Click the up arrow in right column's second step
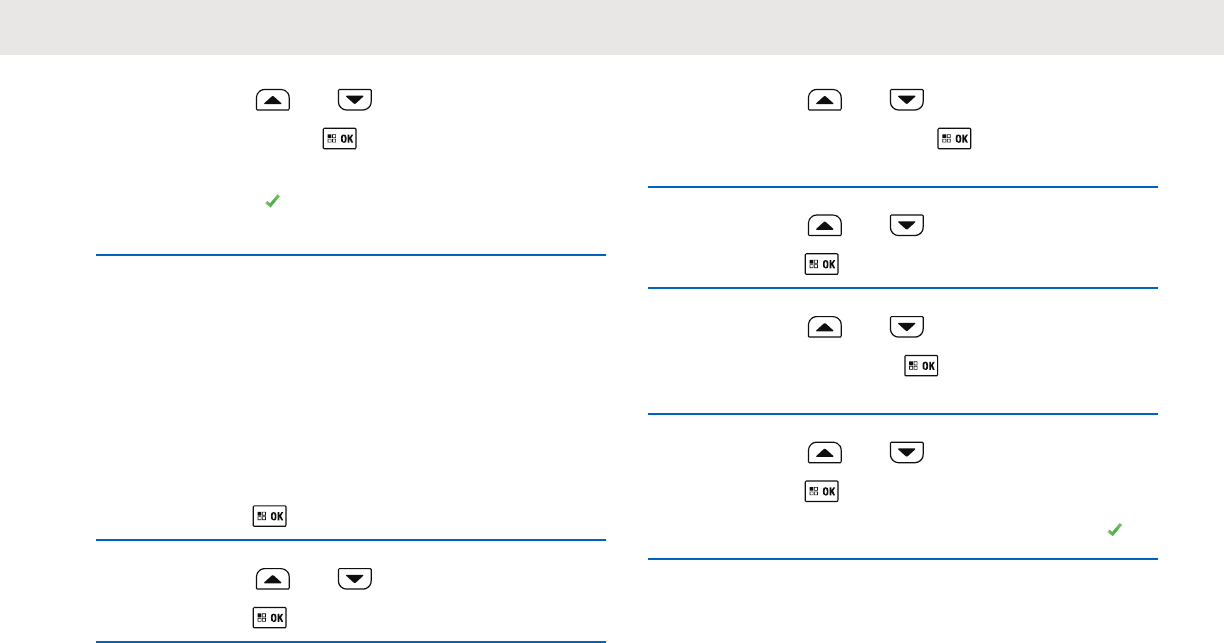 [x=825, y=227]
